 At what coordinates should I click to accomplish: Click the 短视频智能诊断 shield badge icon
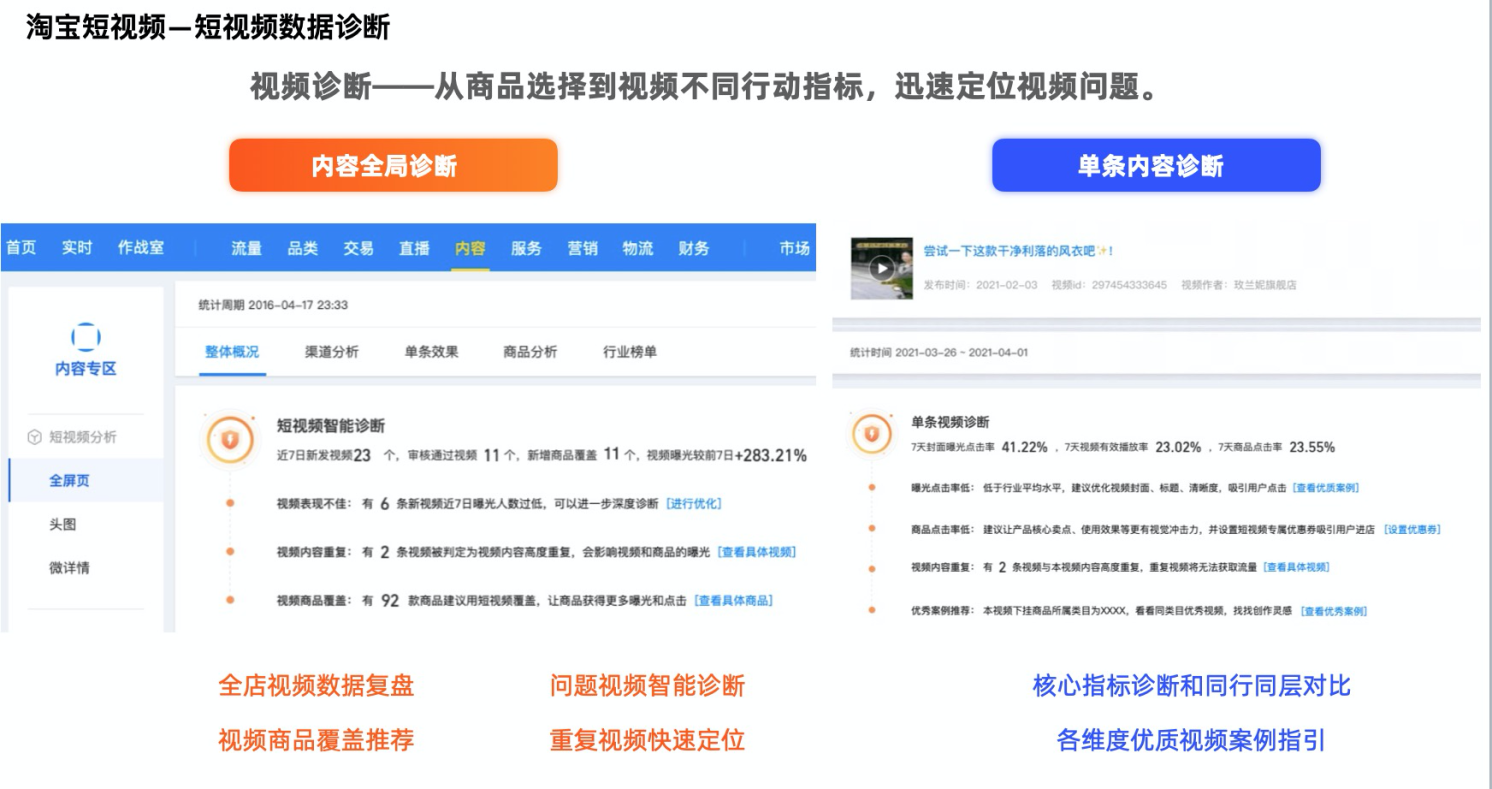(x=229, y=438)
